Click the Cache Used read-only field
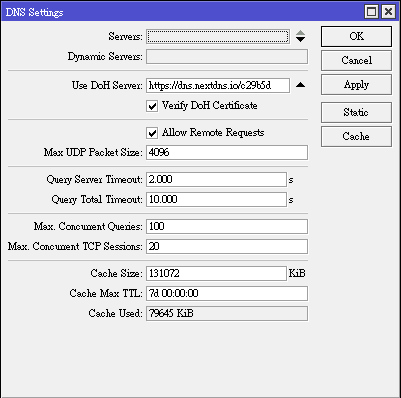401x398 pixels. [227, 313]
